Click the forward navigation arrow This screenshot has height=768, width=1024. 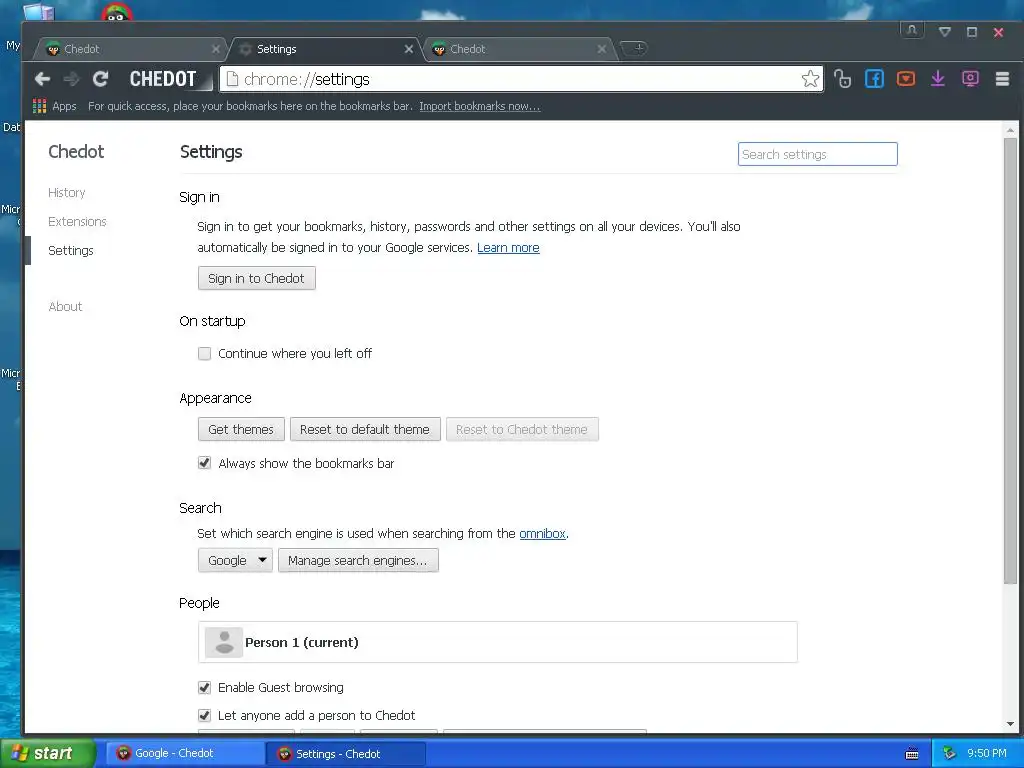click(x=71, y=79)
